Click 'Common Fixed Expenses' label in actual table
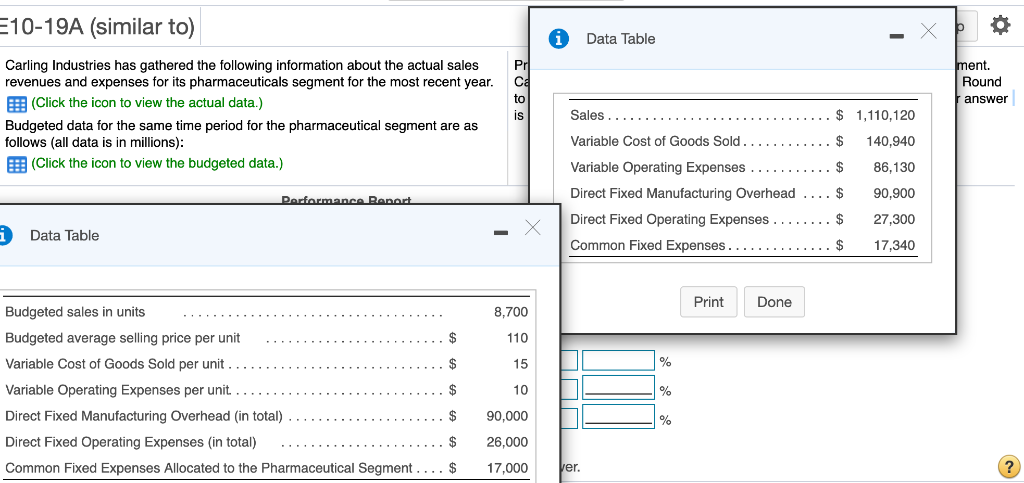Viewport: 1024px width, 483px height. pyautogui.click(x=647, y=246)
